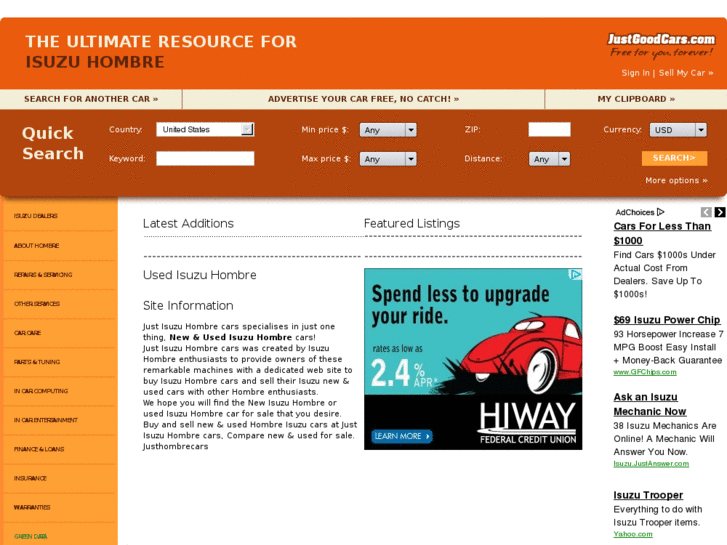Open More options link
This screenshot has width=727, height=545.
[676, 180]
